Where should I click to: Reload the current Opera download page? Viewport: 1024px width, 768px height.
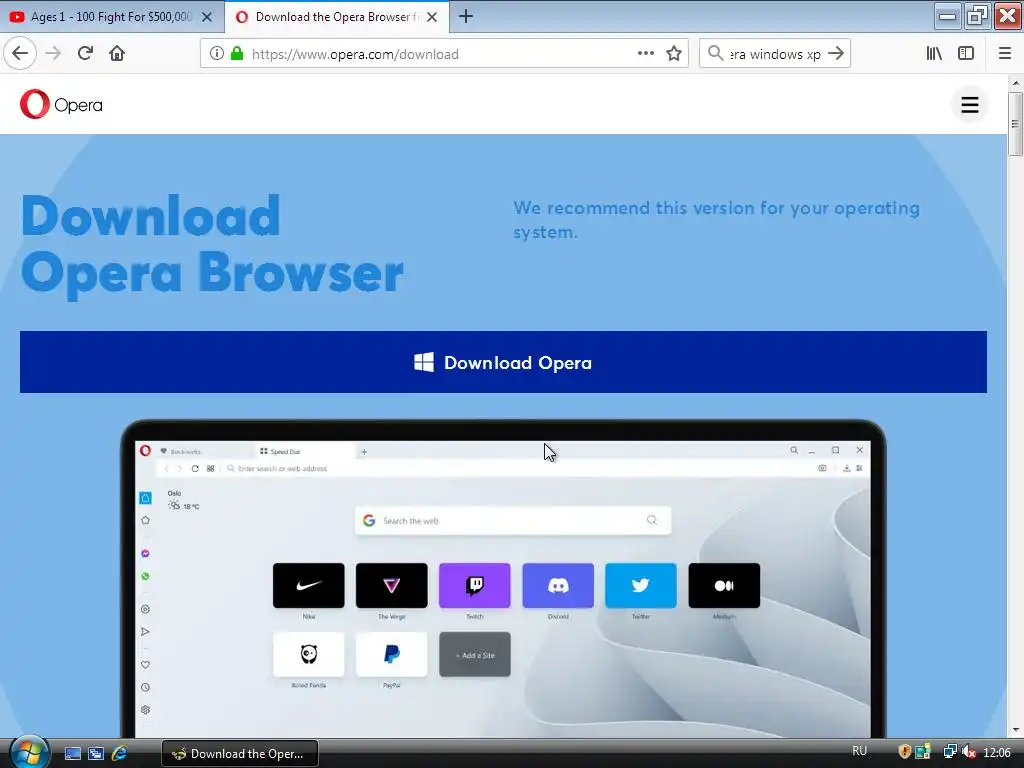pos(85,54)
